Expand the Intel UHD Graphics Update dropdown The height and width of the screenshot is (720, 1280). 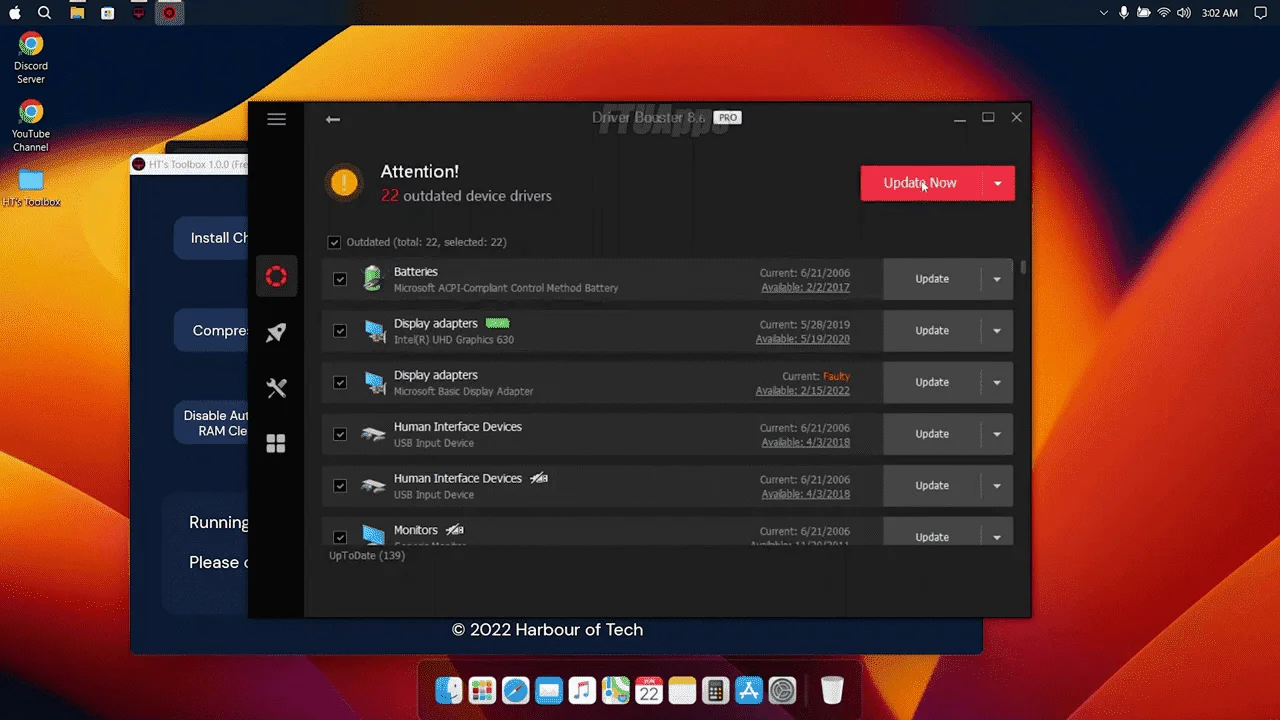pyautogui.click(x=997, y=331)
